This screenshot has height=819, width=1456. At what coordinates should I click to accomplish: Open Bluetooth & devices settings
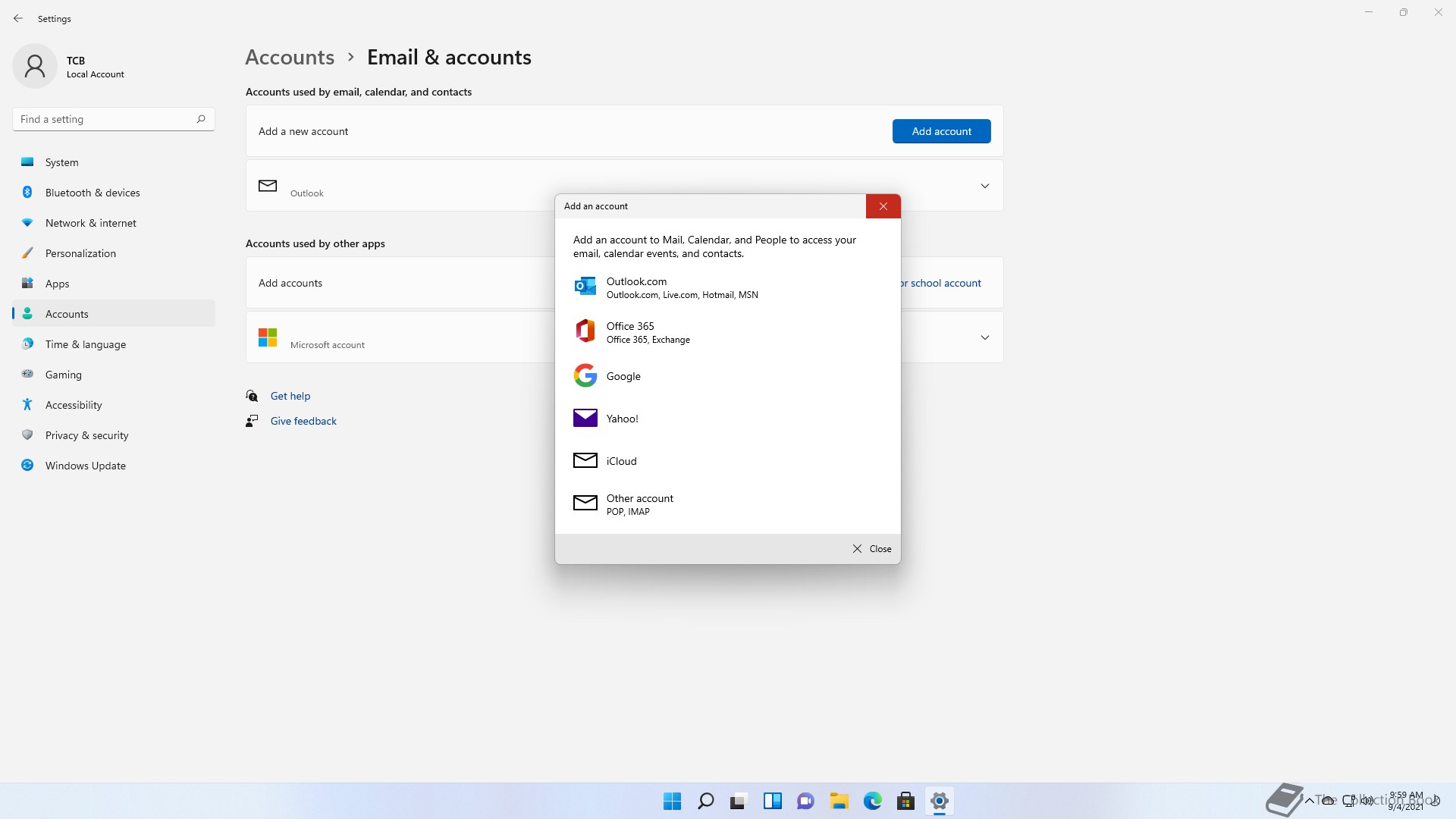tap(114, 193)
